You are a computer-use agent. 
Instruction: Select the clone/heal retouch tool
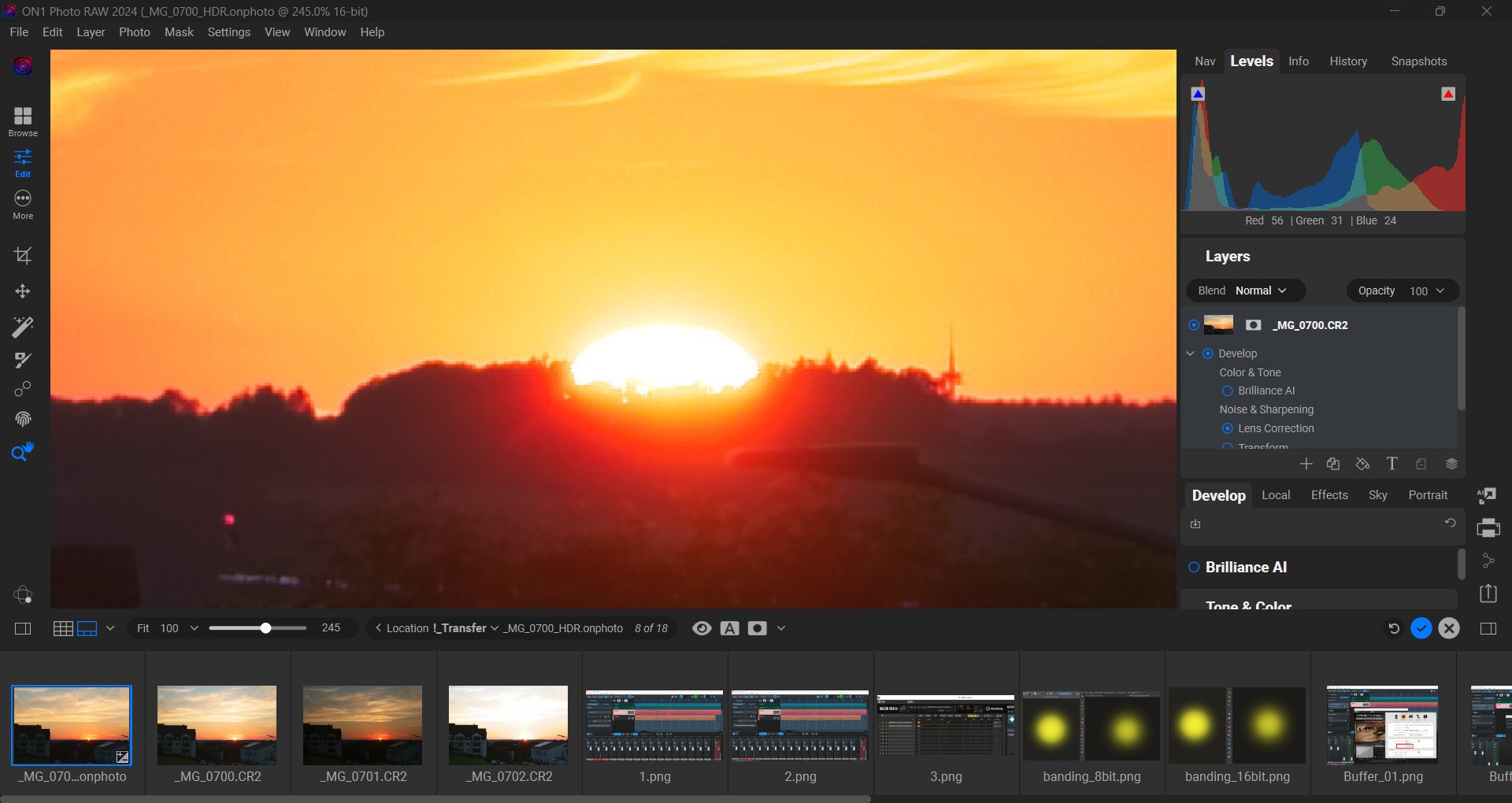pos(23,389)
